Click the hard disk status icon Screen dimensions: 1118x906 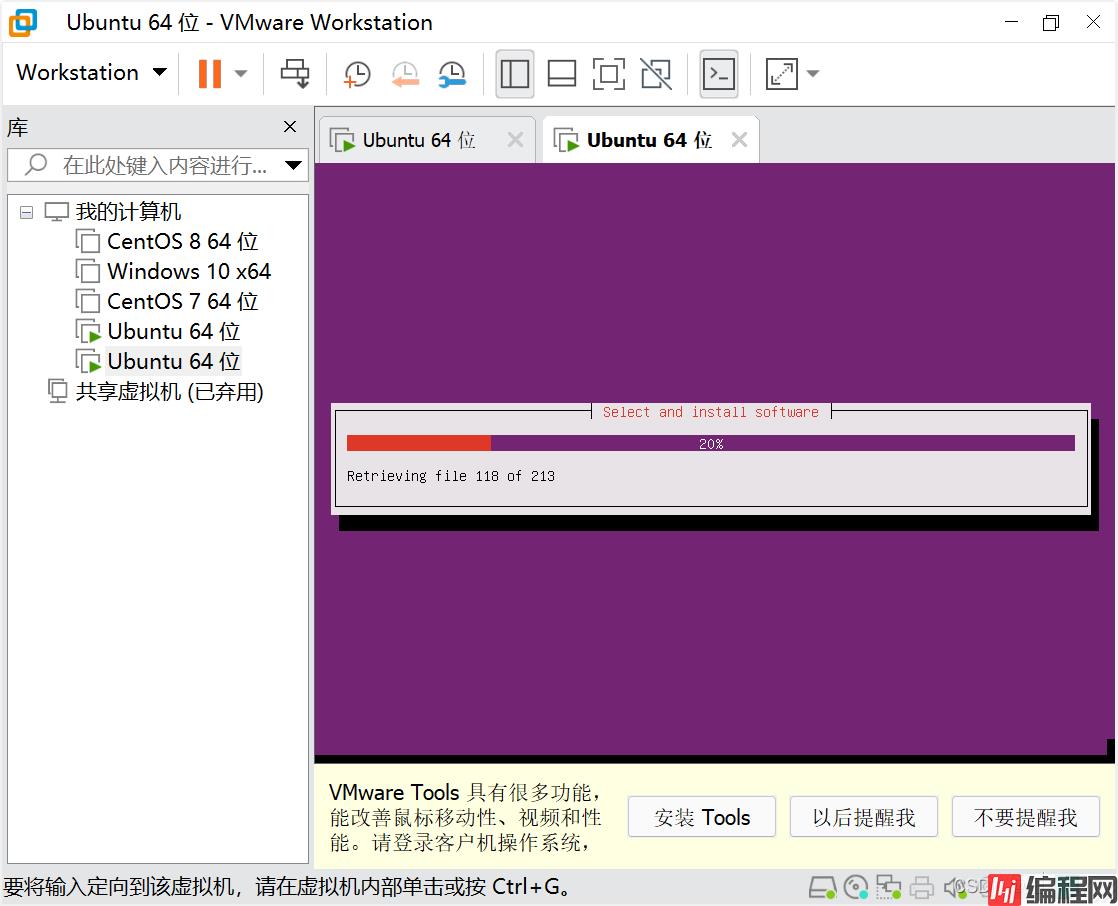tap(821, 887)
